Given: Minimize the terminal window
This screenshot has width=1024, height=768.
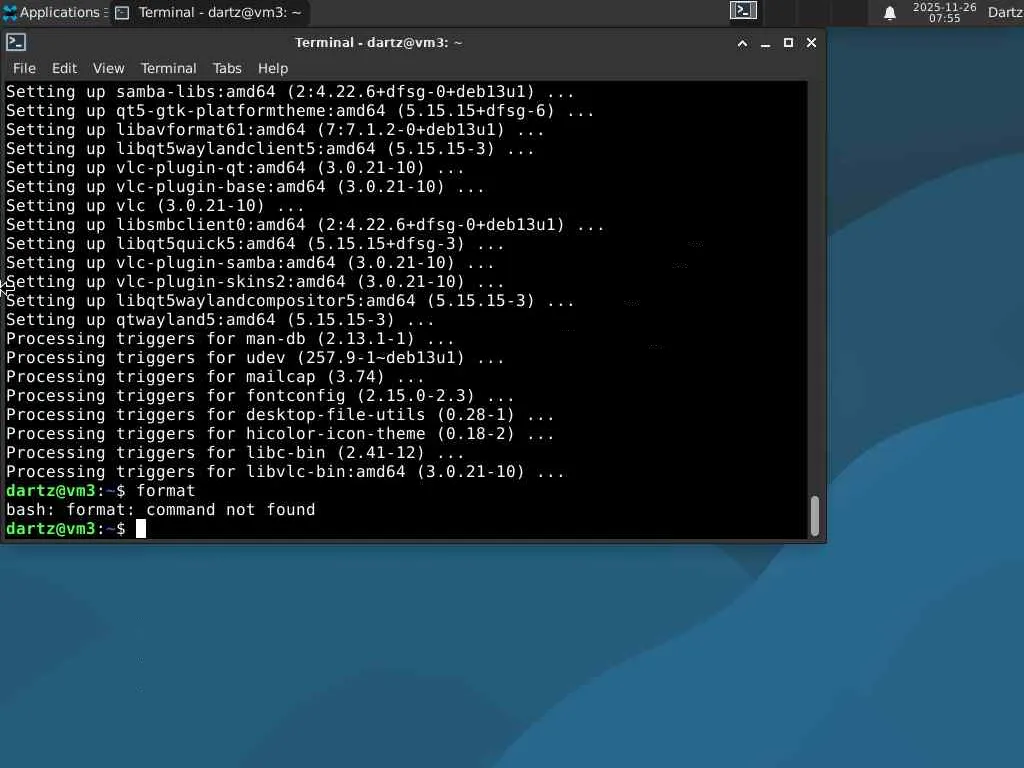Looking at the screenshot, I should (x=765, y=43).
